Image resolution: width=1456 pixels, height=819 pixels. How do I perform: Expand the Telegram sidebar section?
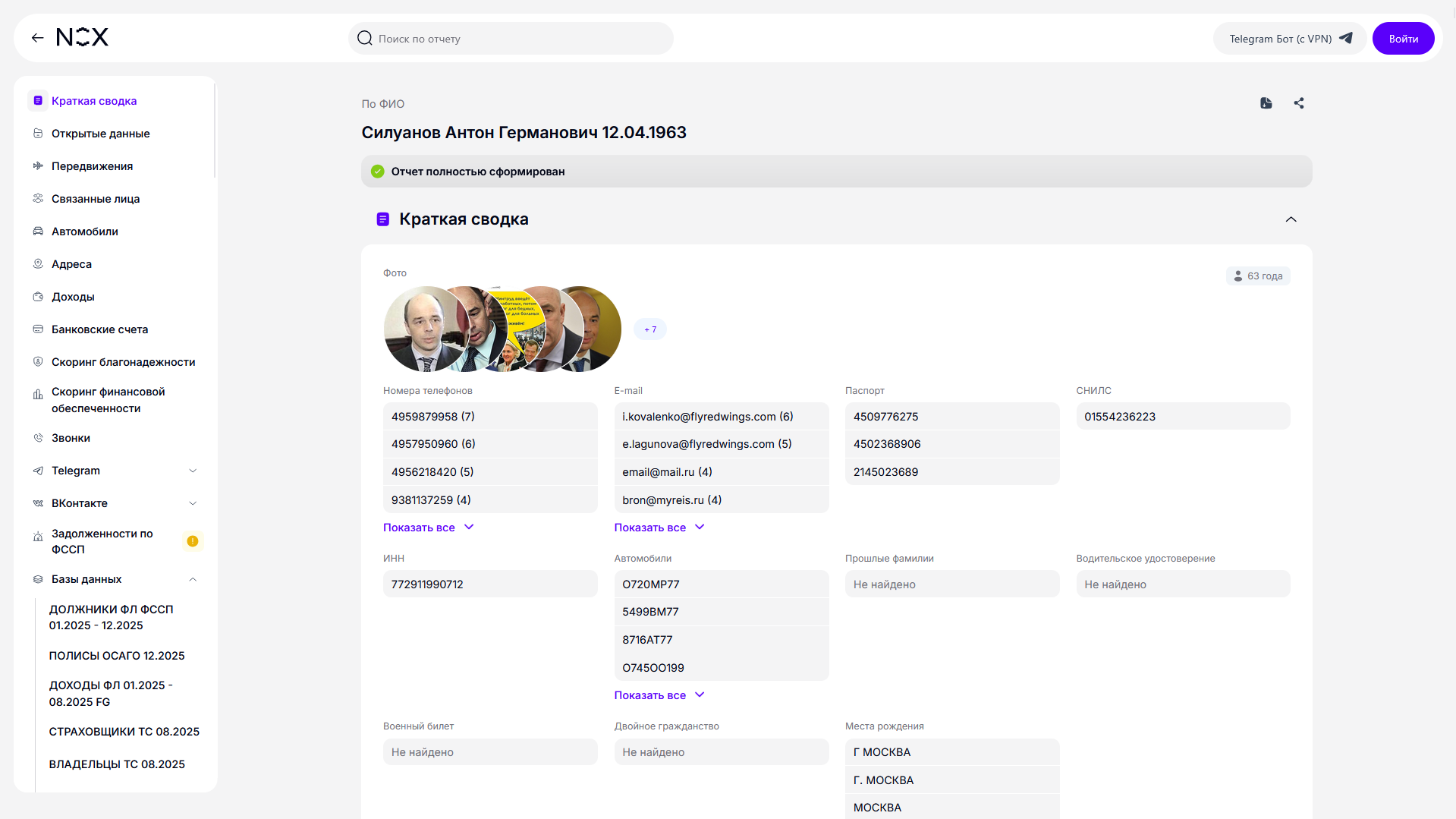click(x=193, y=471)
